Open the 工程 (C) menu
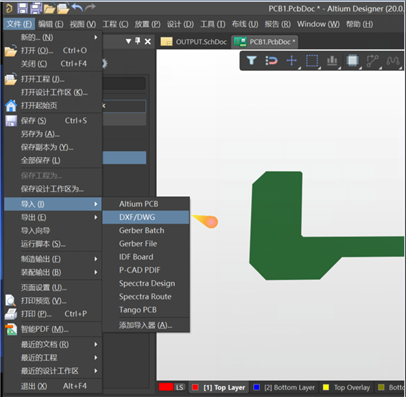This screenshot has width=406, height=397. pos(115,24)
